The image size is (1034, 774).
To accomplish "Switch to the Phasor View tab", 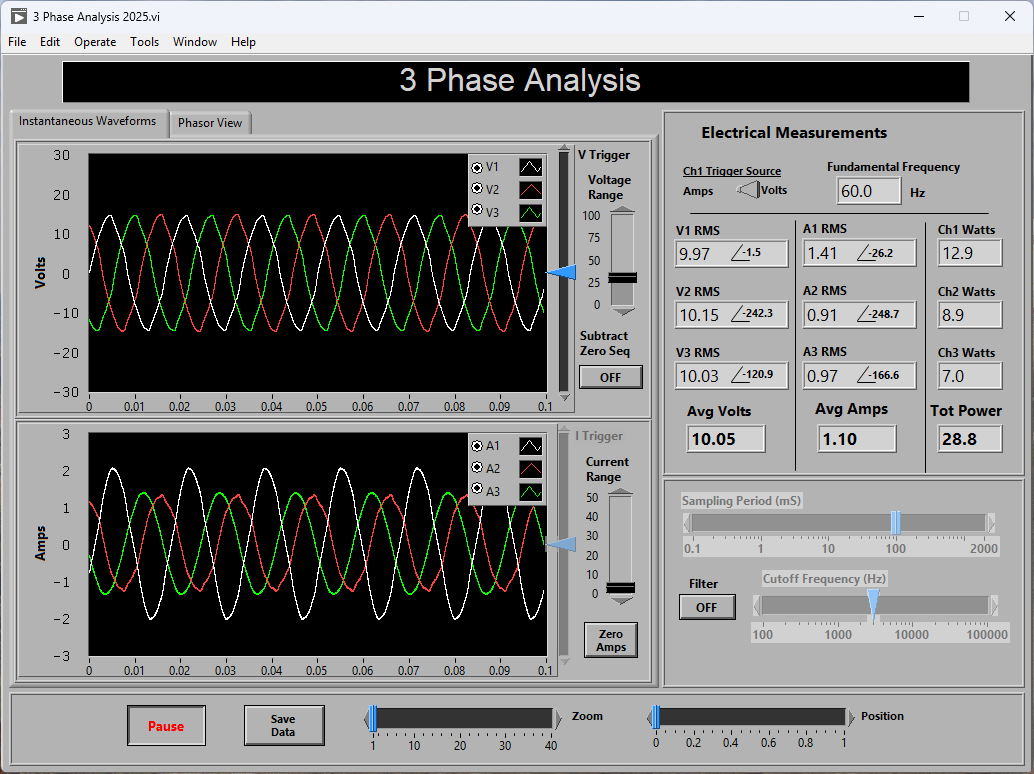I will pyautogui.click(x=210, y=123).
